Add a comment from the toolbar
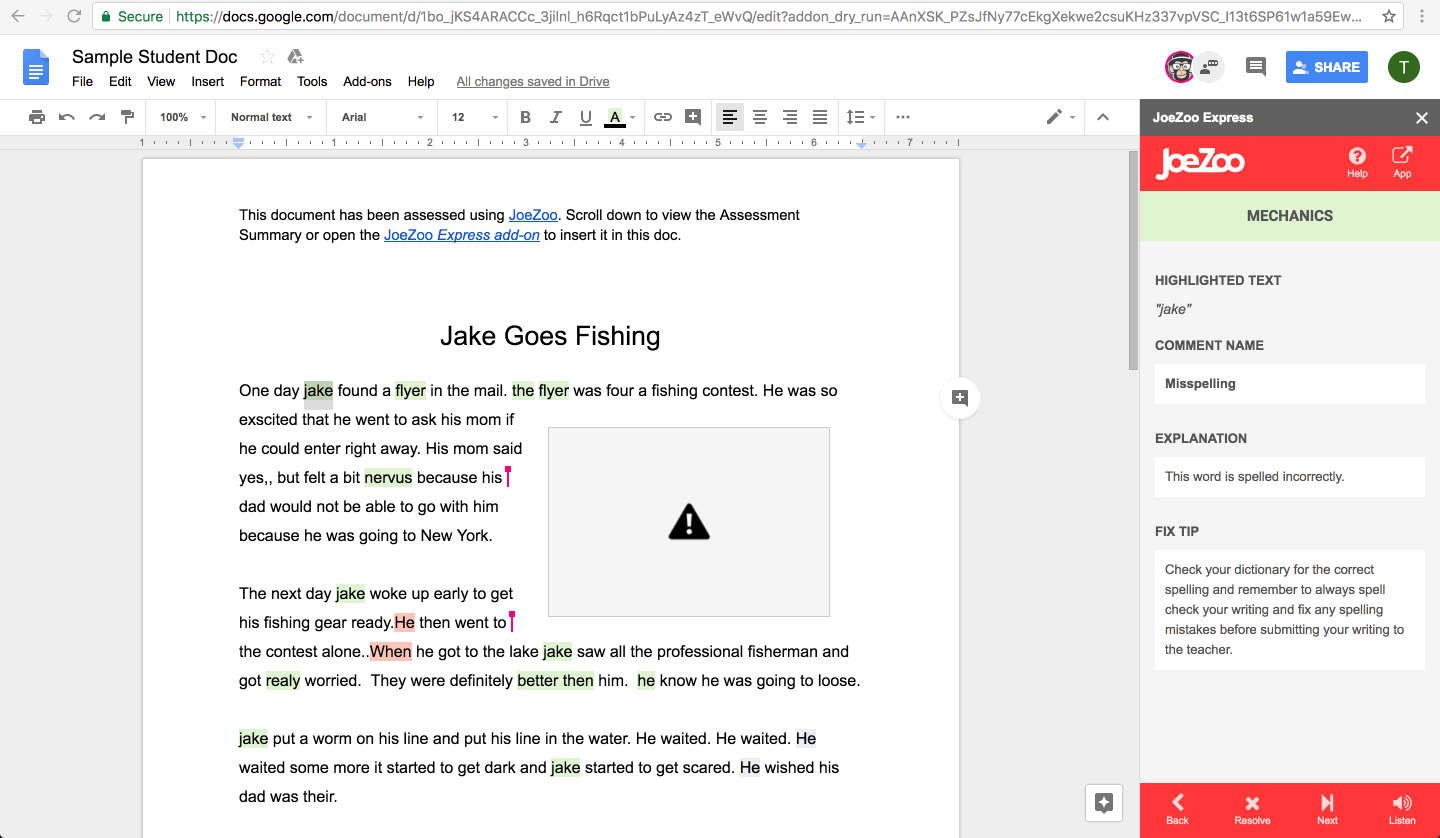This screenshot has height=838, width=1440. (692, 117)
